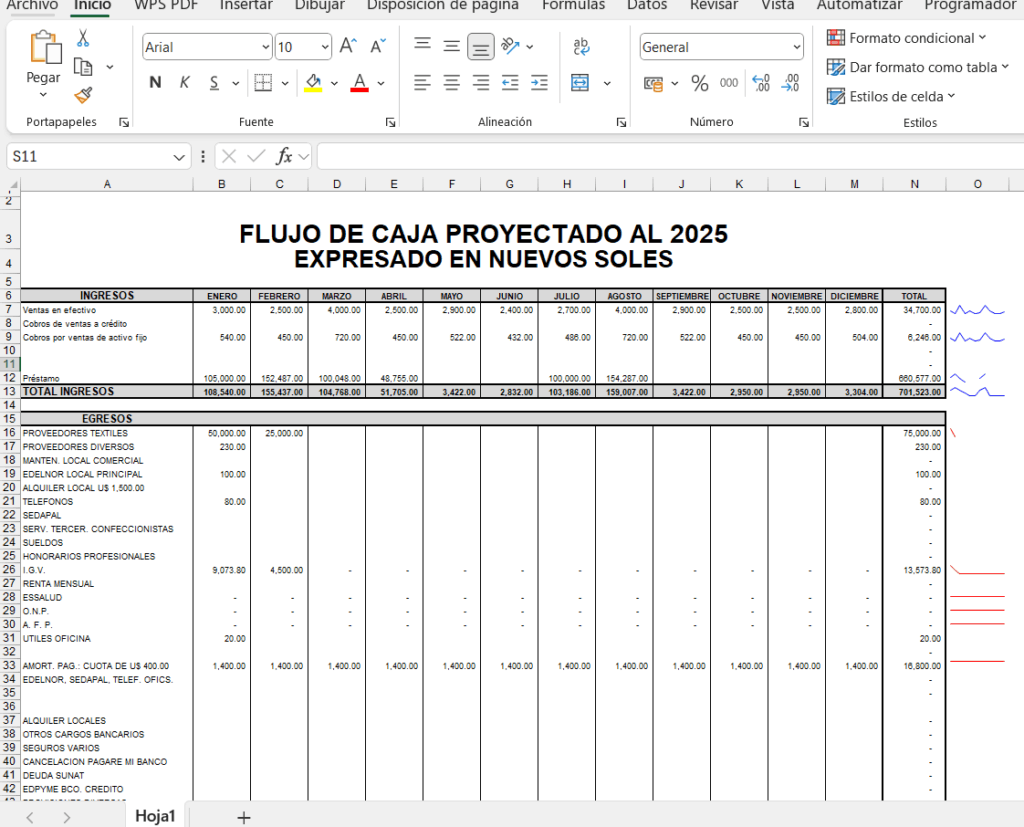The image size is (1024, 827).
Task: Click the borders icon
Action: pyautogui.click(x=263, y=83)
